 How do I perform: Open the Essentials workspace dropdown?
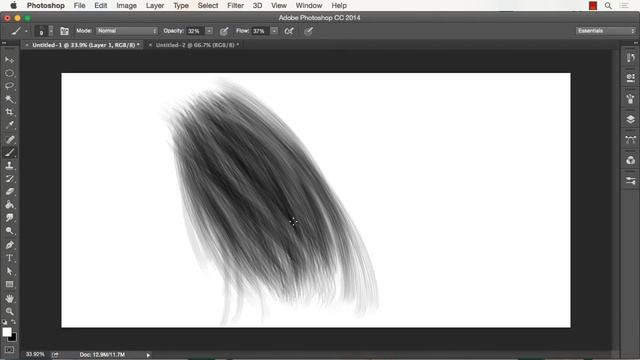[x=606, y=31]
